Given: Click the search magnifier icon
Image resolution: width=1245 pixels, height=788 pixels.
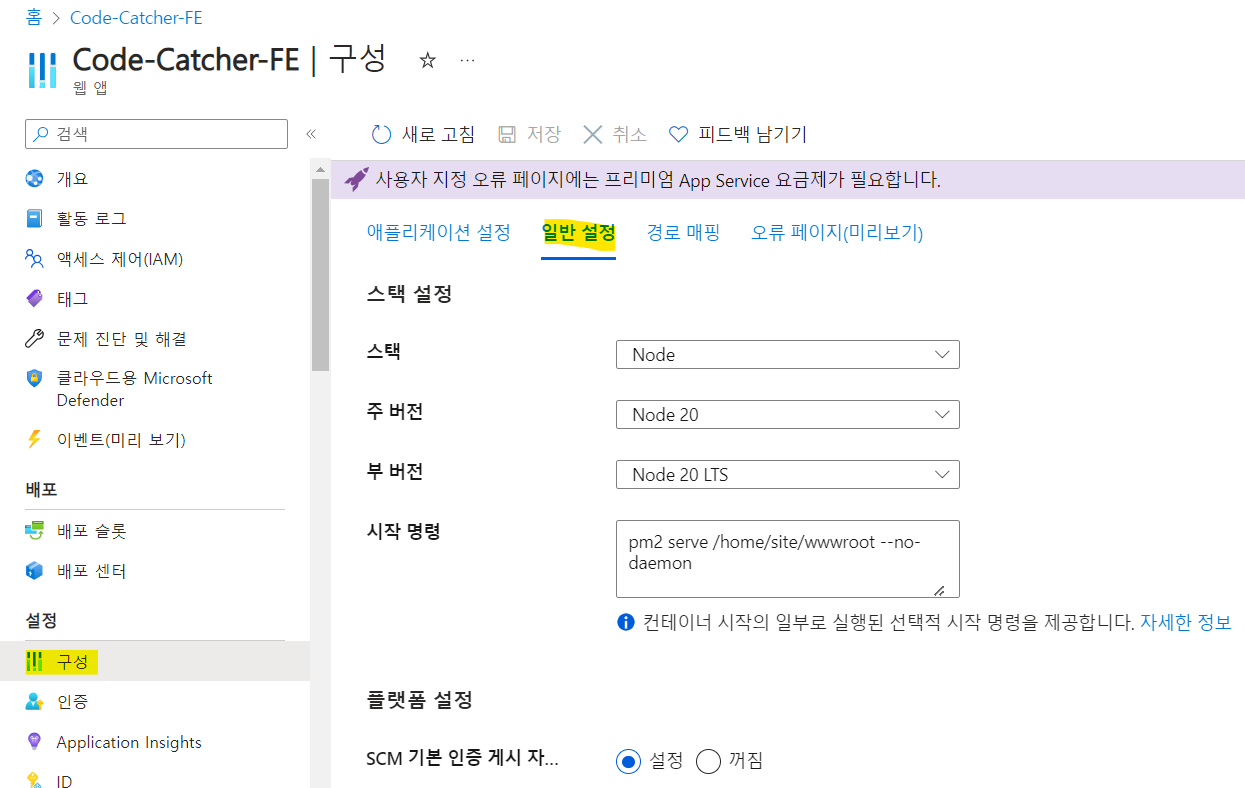Looking at the screenshot, I should [x=41, y=134].
